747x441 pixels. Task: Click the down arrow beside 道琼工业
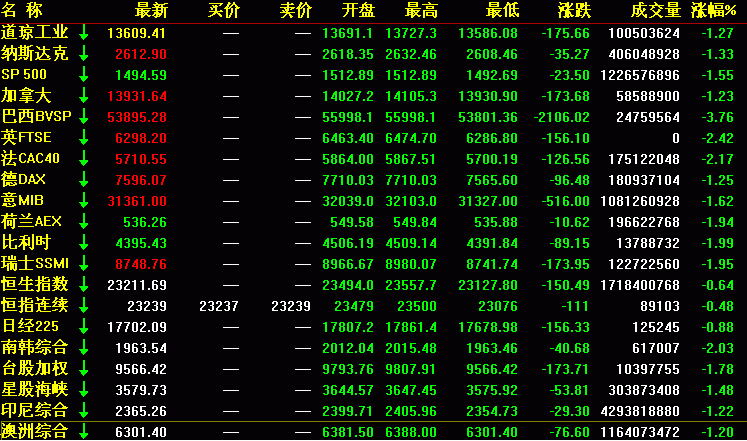point(84,32)
